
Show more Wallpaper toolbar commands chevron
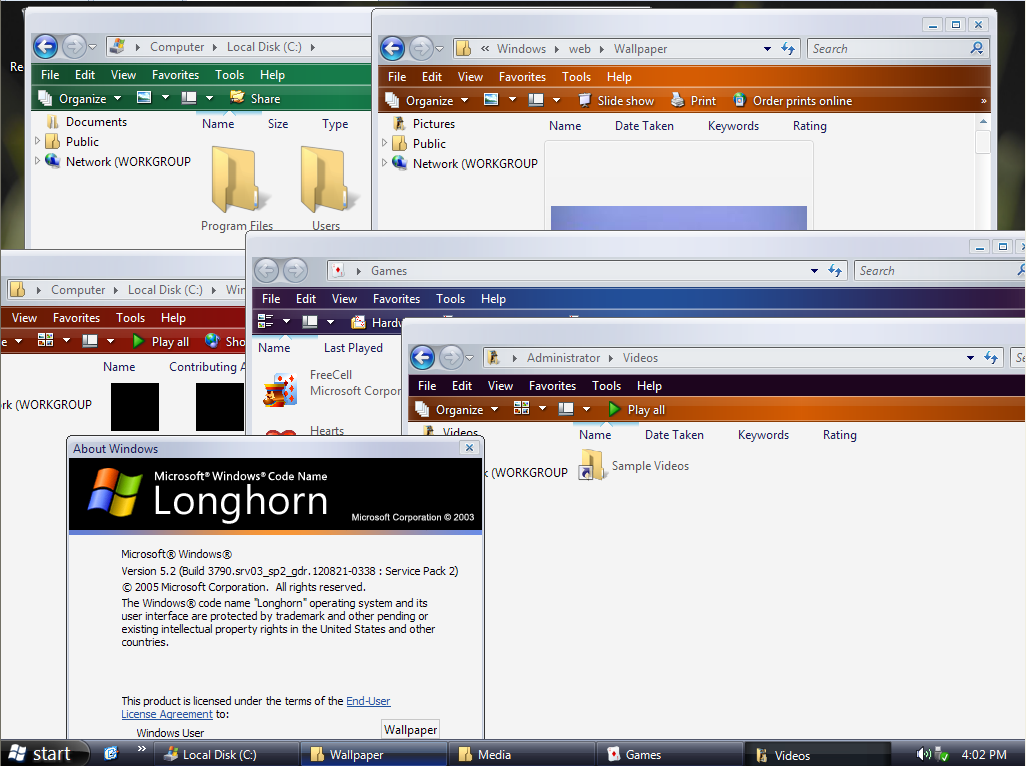983,101
